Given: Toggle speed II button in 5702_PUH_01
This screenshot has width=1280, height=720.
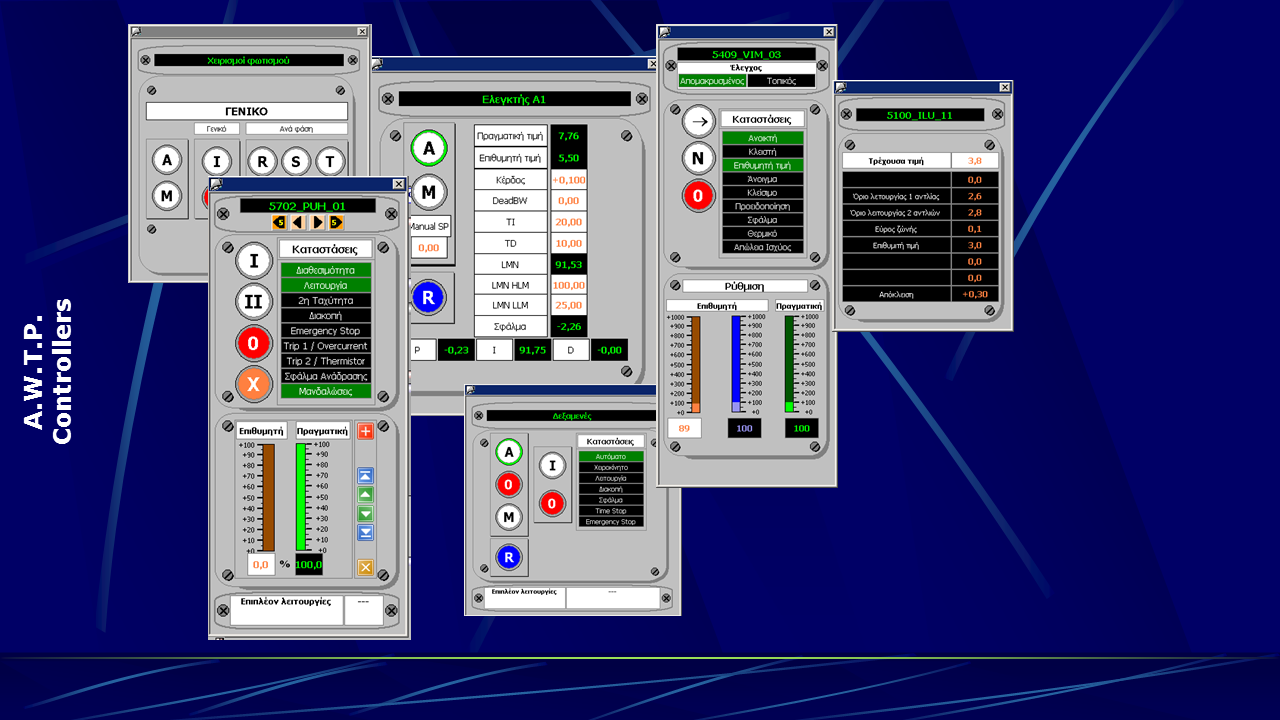Looking at the screenshot, I should [x=254, y=301].
